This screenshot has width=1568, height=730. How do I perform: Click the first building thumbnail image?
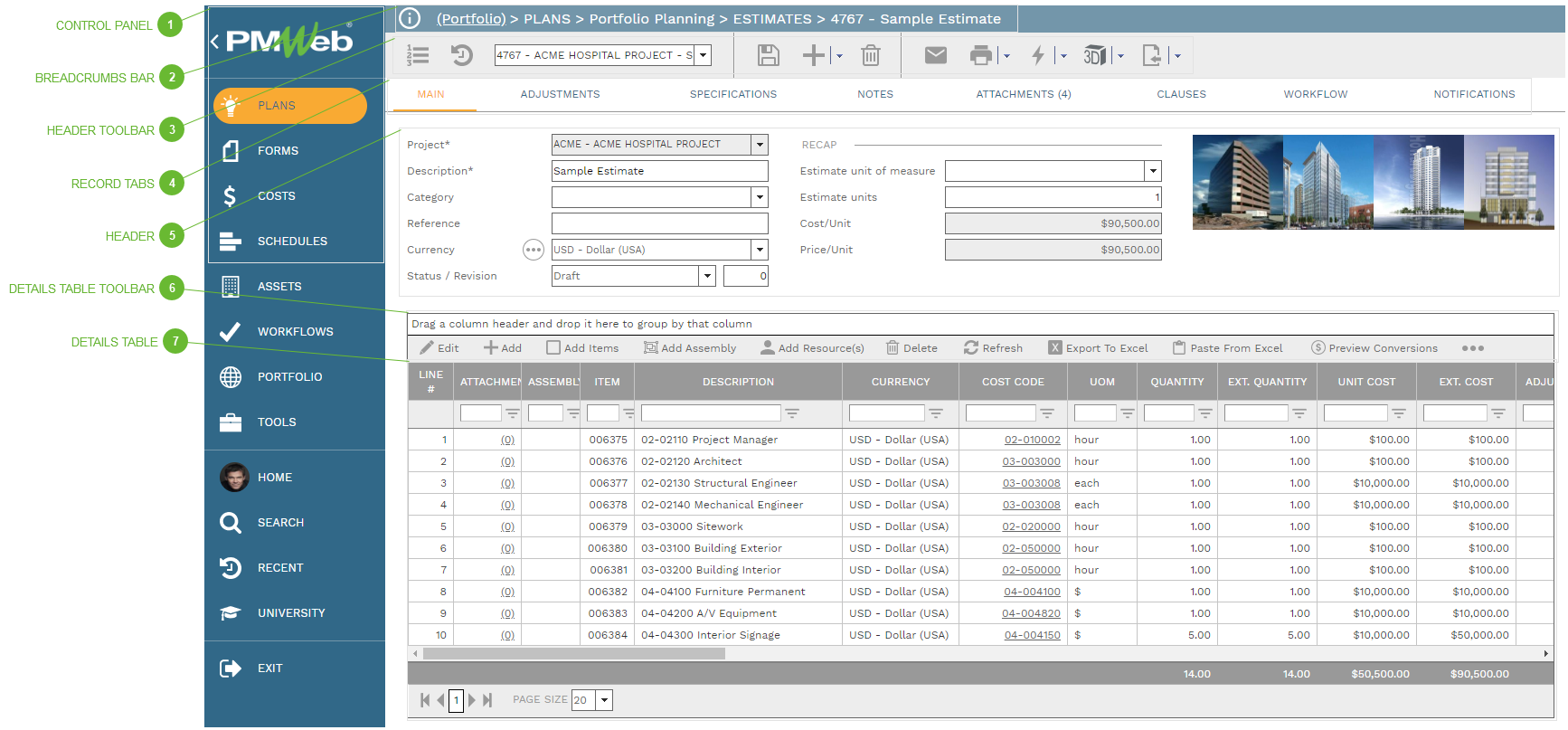(1238, 182)
